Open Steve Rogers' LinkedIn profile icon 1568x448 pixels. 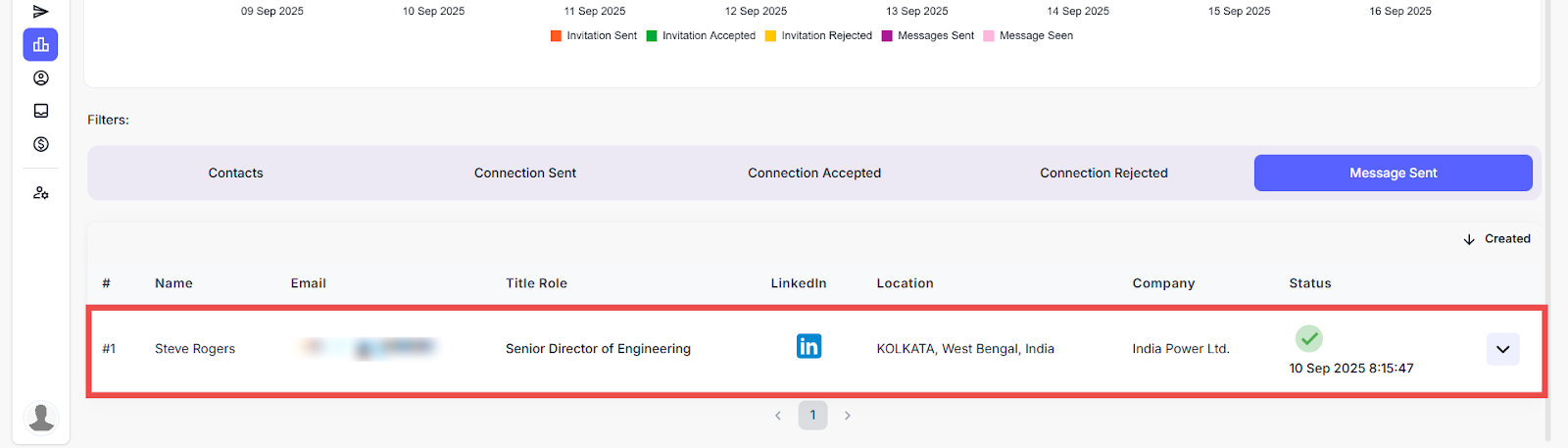coord(808,346)
